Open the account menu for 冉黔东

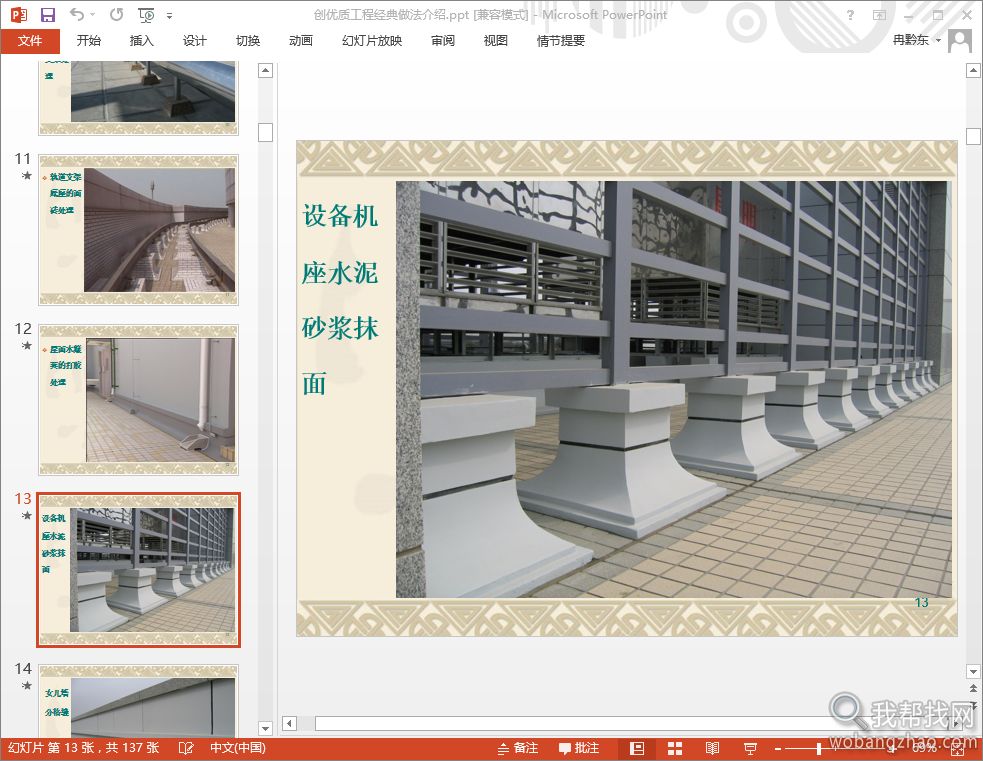point(917,40)
